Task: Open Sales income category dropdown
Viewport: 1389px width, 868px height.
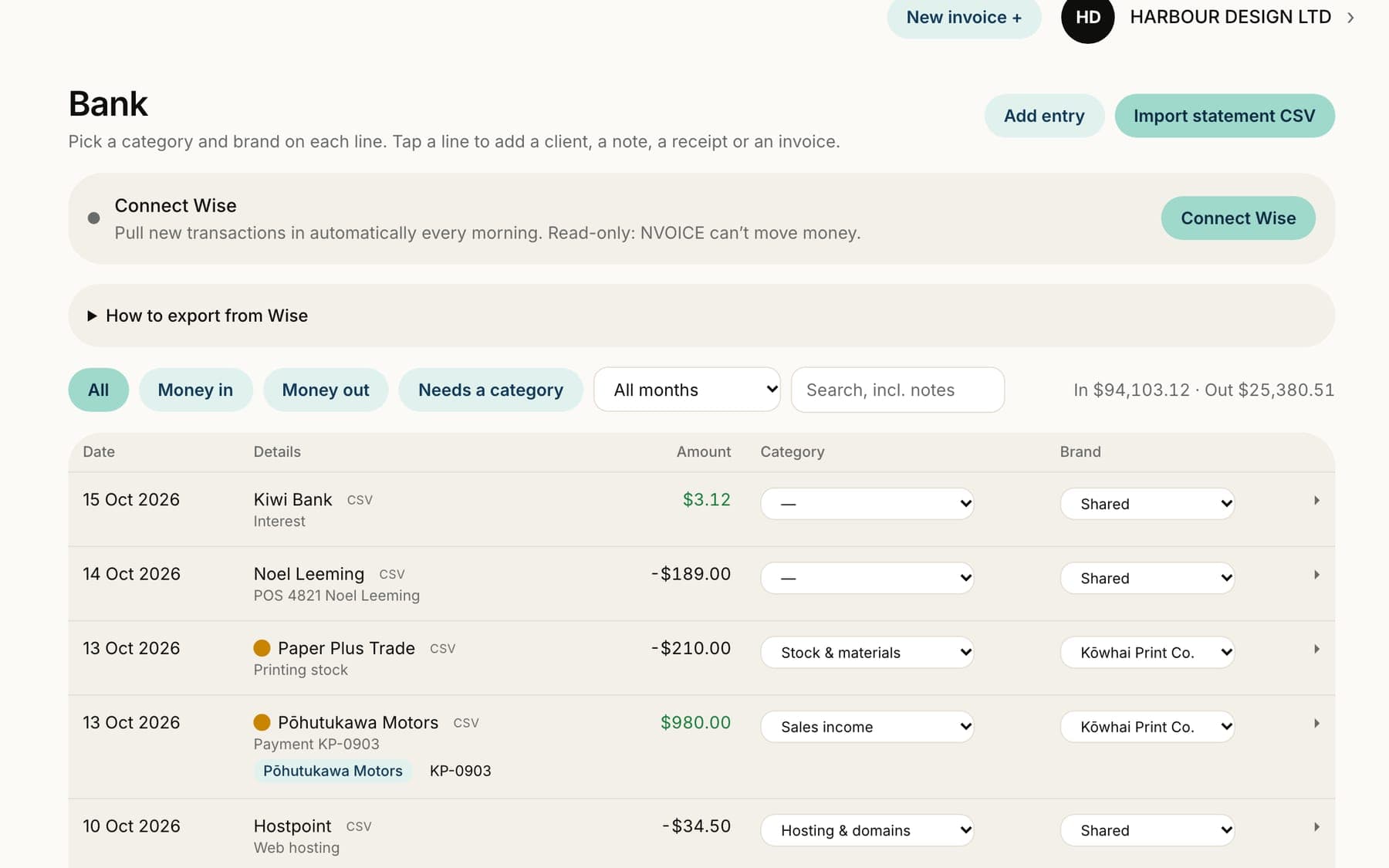Action: click(x=867, y=727)
